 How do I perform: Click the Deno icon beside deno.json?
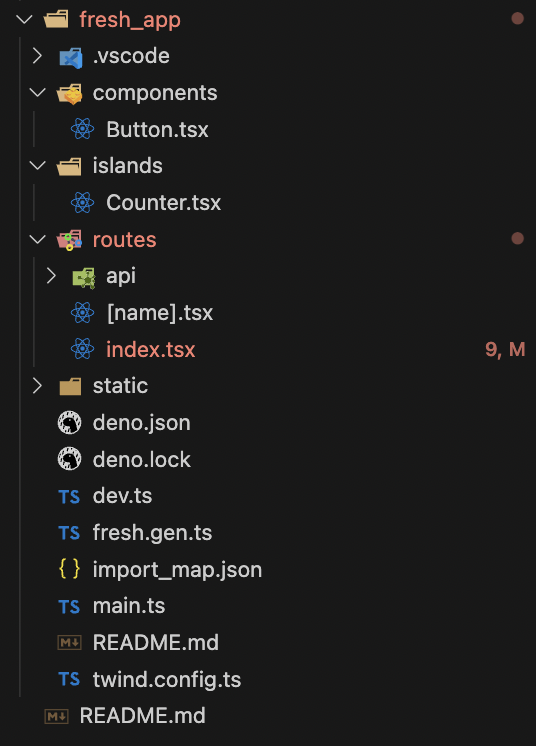point(69,422)
